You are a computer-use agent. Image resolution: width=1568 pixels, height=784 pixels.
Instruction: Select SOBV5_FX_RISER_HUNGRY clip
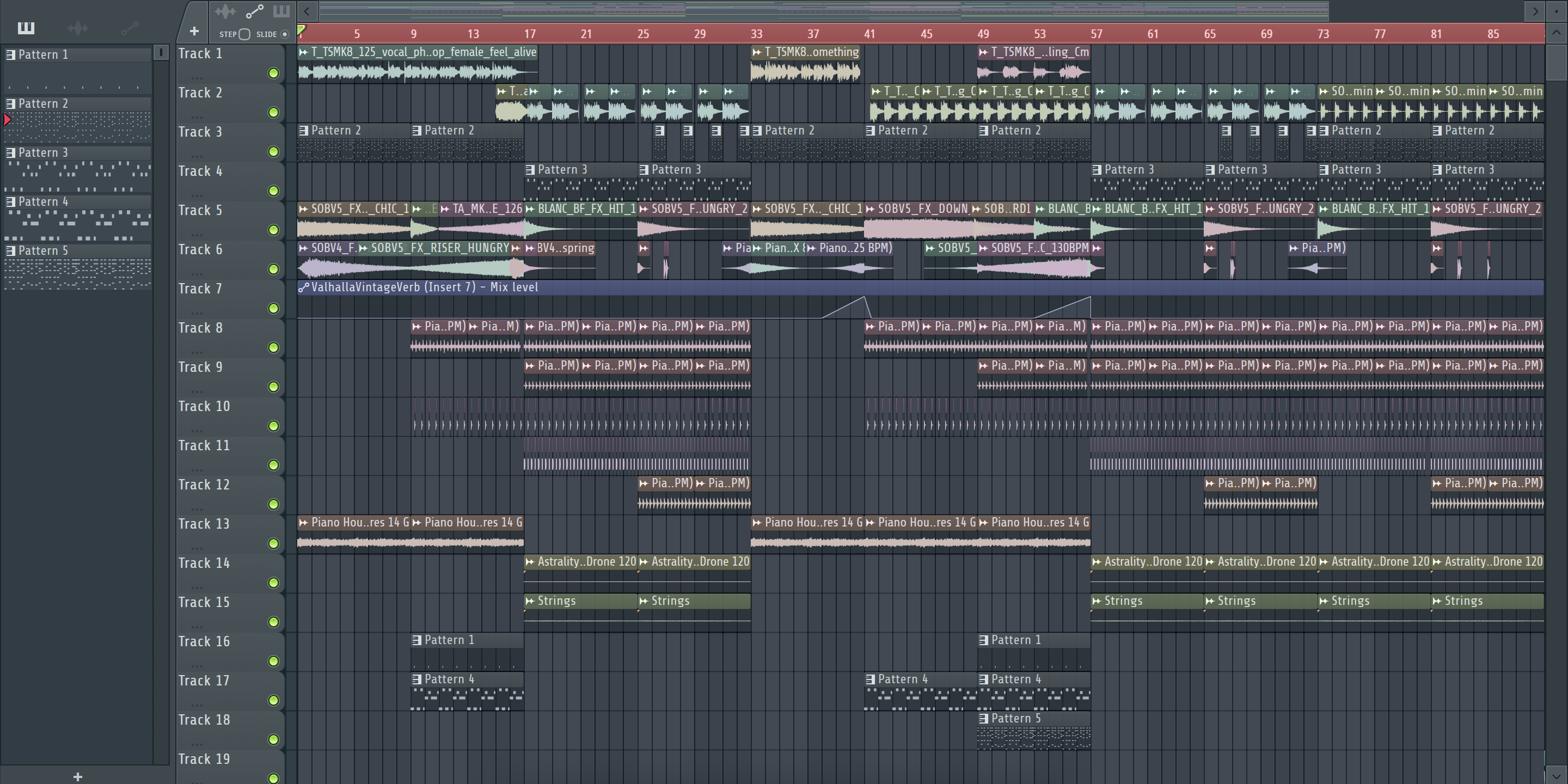(434, 259)
